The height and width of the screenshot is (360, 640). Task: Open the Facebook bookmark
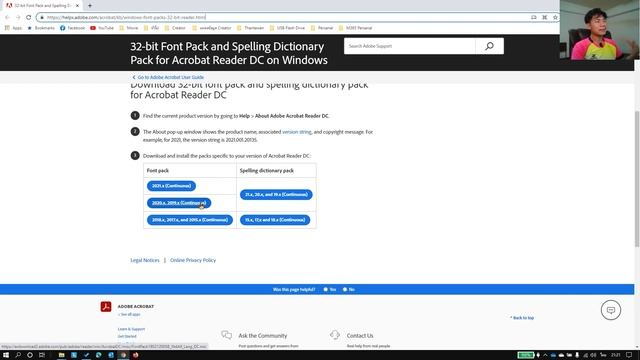72,28
